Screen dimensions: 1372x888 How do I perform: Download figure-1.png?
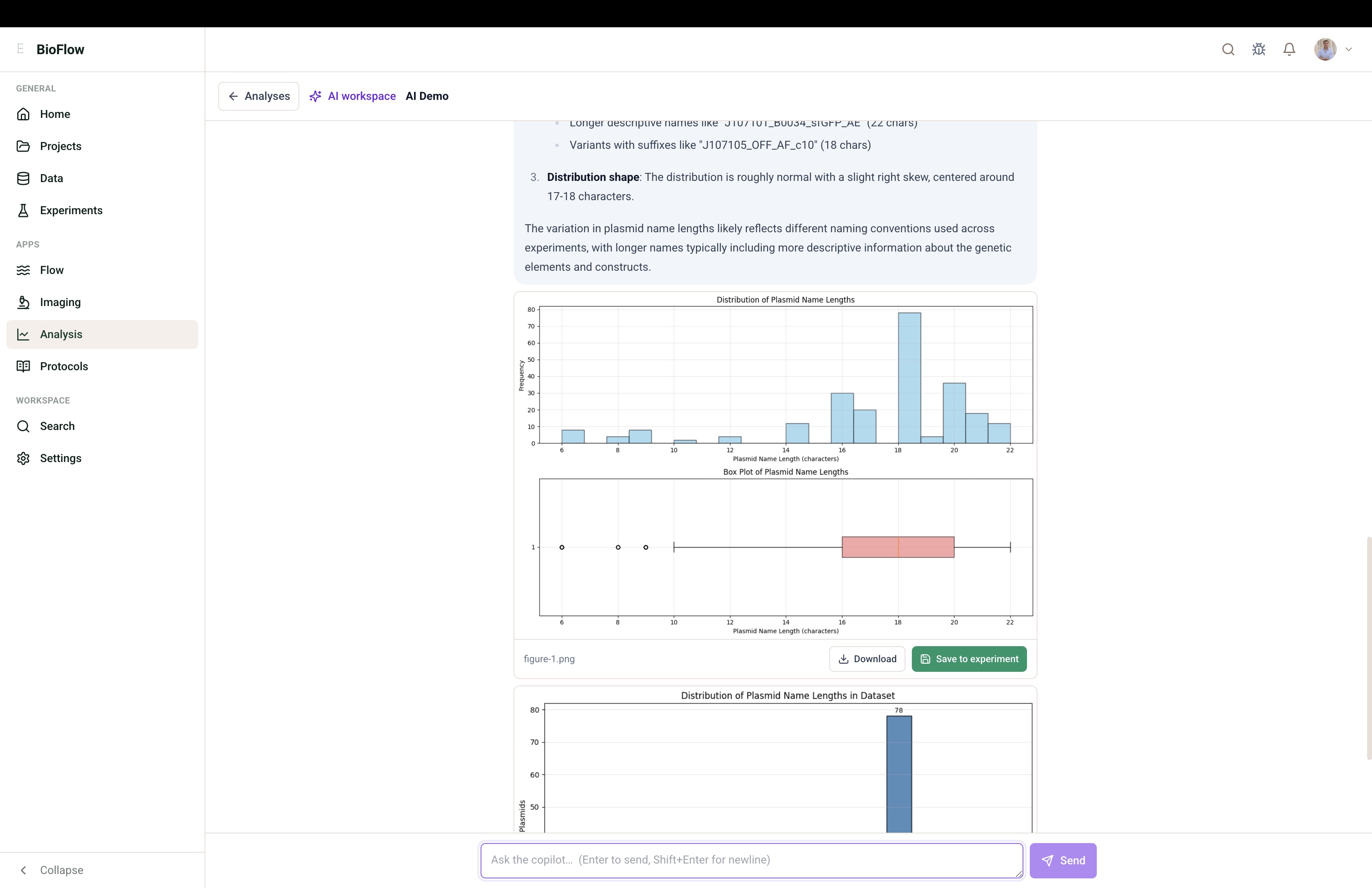coord(867,659)
